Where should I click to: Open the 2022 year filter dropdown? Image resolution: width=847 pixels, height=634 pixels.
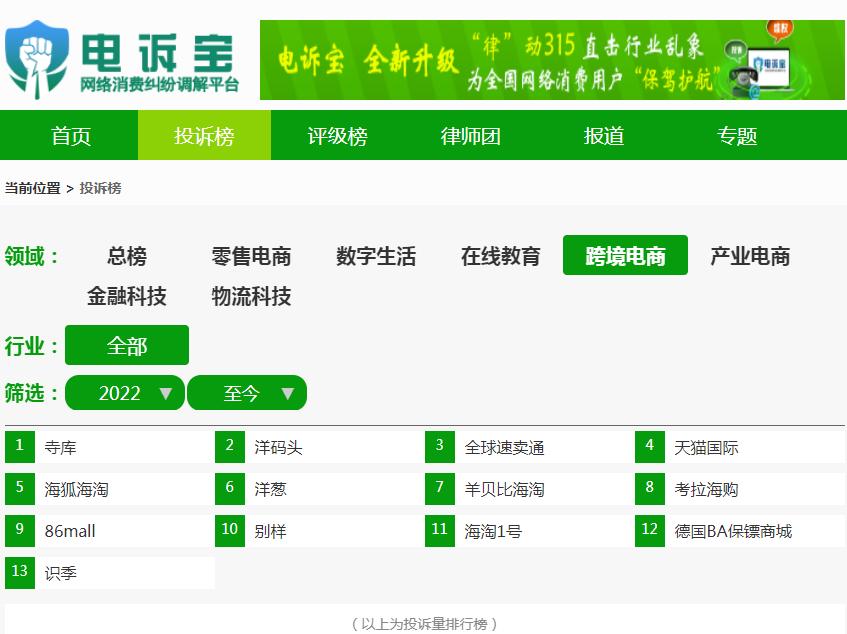coord(124,393)
